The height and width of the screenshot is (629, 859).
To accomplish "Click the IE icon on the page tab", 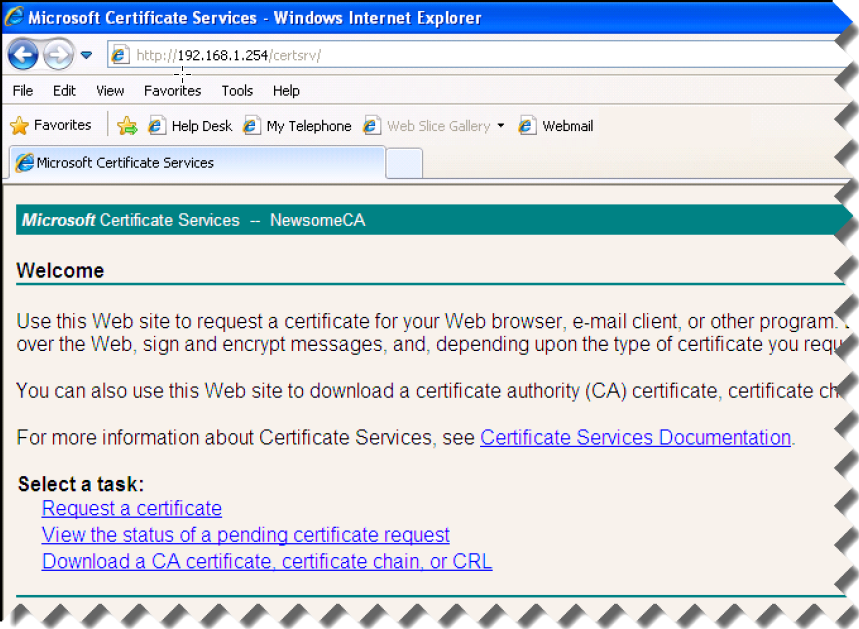I will pyautogui.click(x=25, y=163).
